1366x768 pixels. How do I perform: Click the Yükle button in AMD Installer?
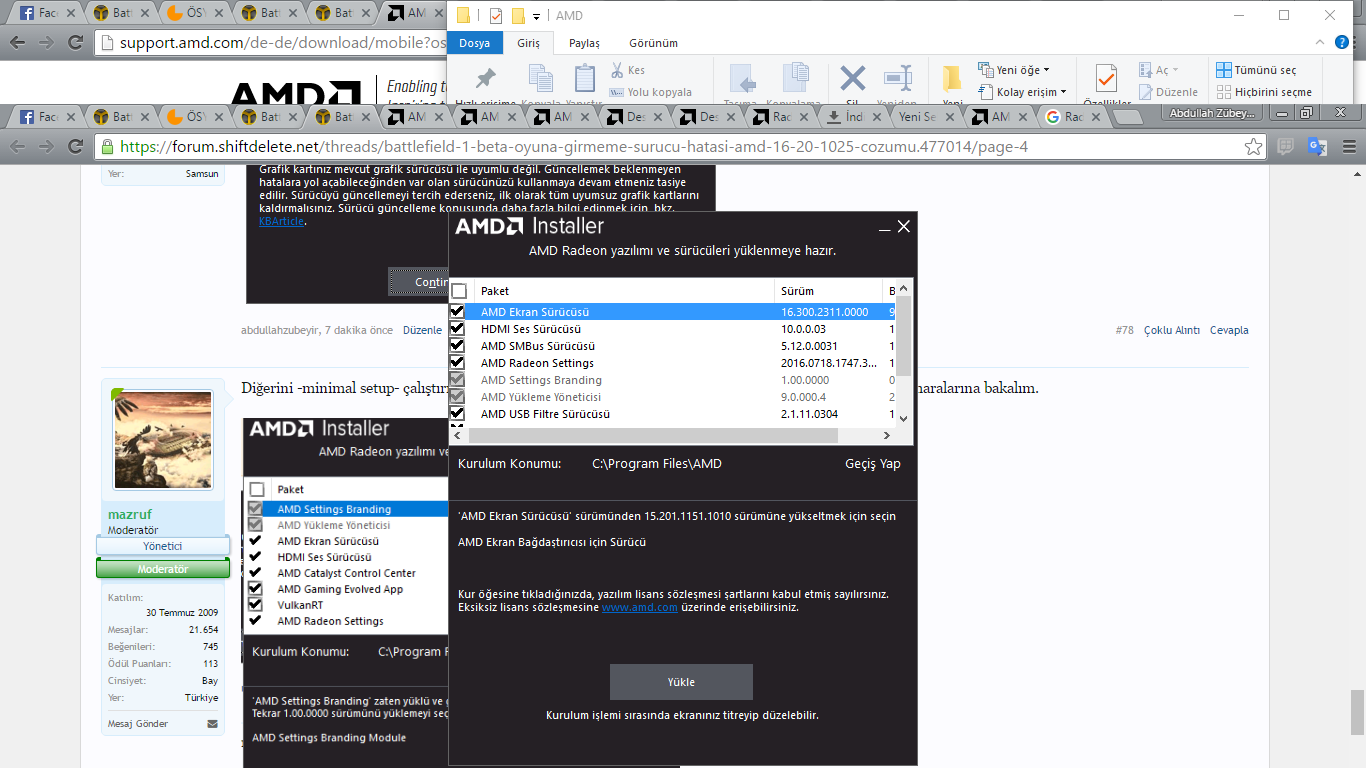[x=681, y=682]
